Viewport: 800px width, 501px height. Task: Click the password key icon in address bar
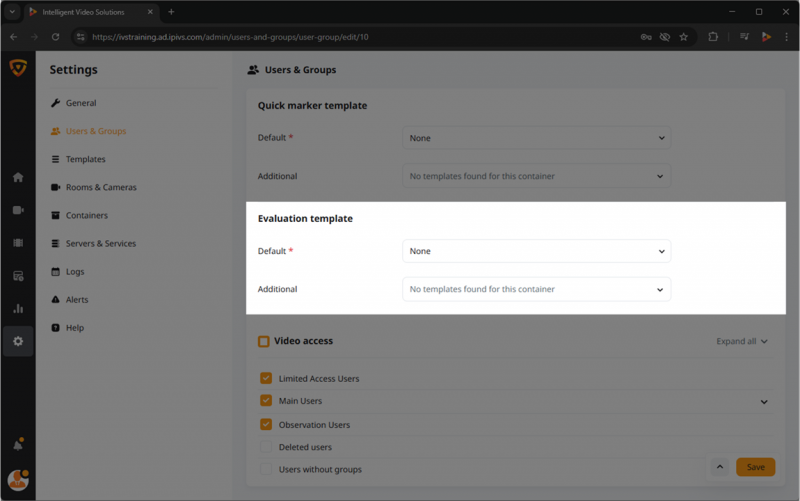(x=646, y=37)
